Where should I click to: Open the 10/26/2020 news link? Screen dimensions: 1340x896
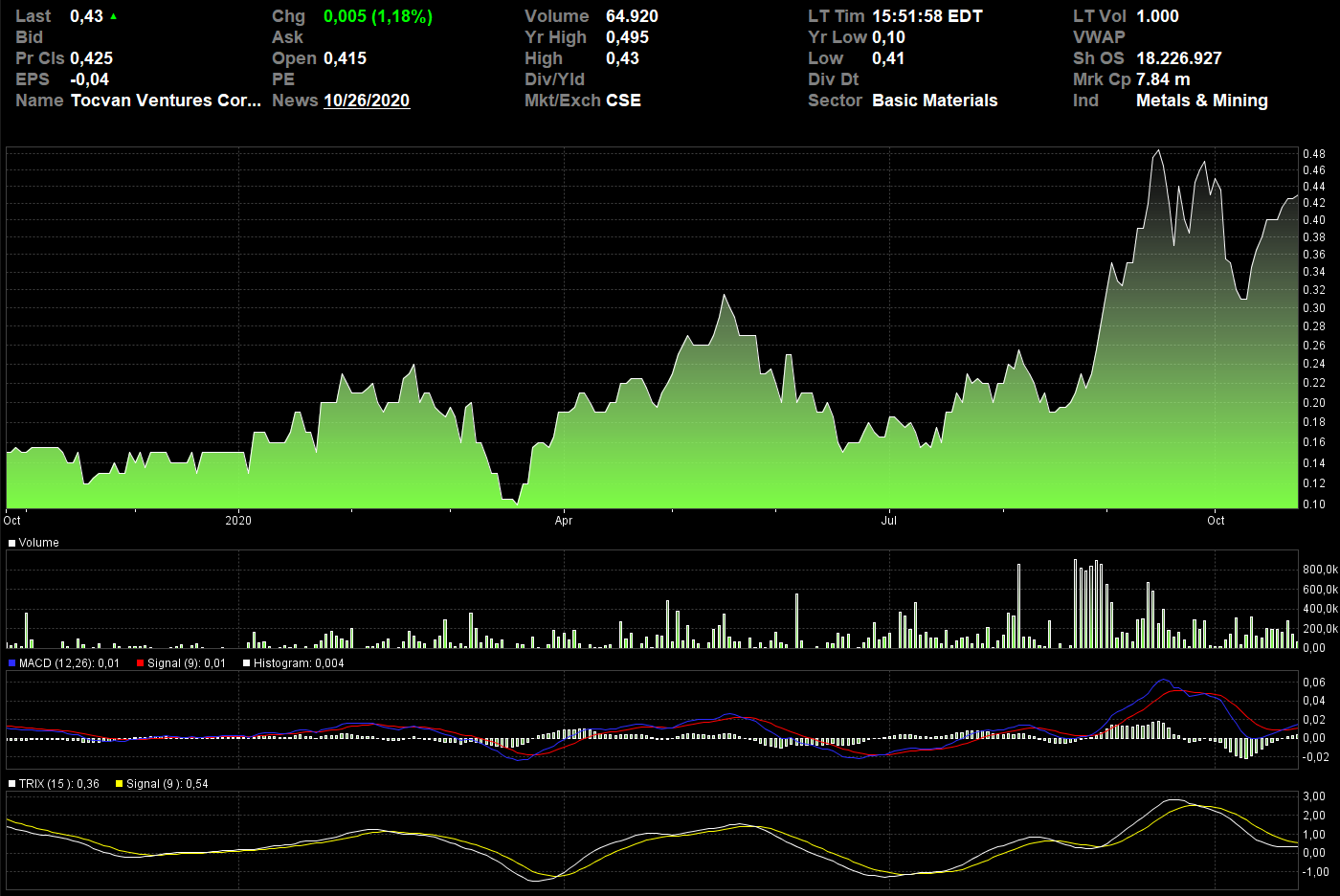(x=367, y=101)
